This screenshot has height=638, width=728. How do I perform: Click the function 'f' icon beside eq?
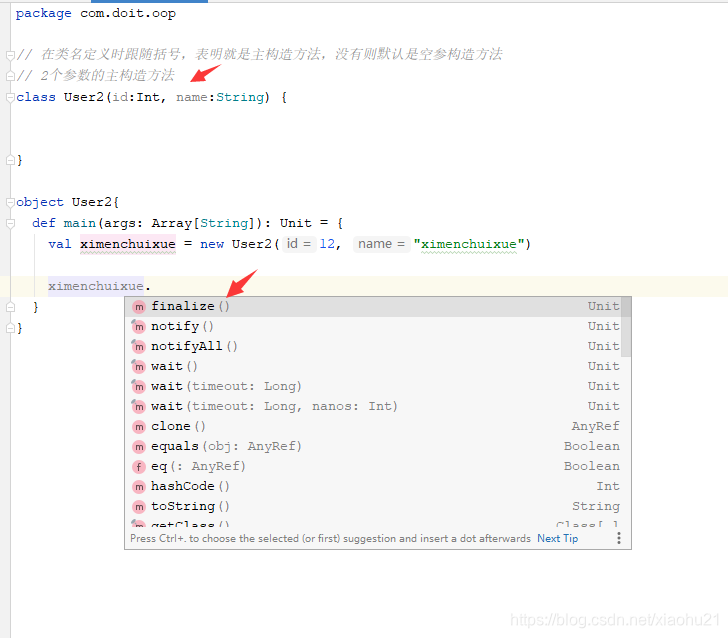[x=139, y=467]
